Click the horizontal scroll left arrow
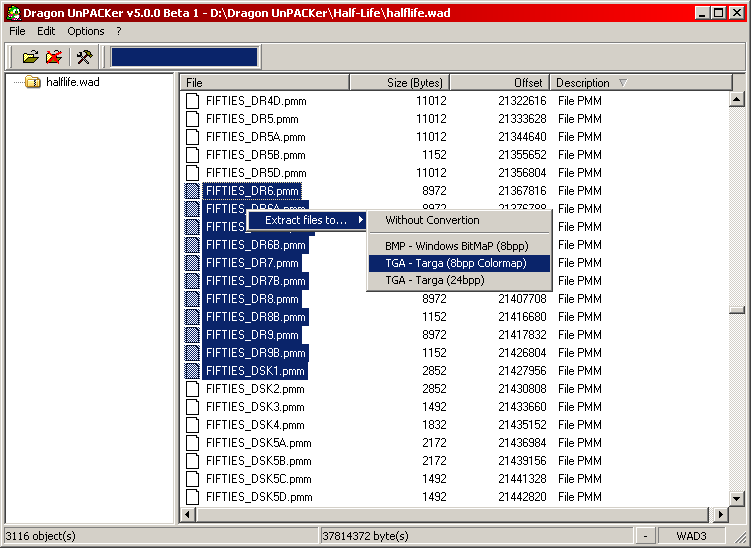This screenshot has height=548, width=751. [187, 515]
